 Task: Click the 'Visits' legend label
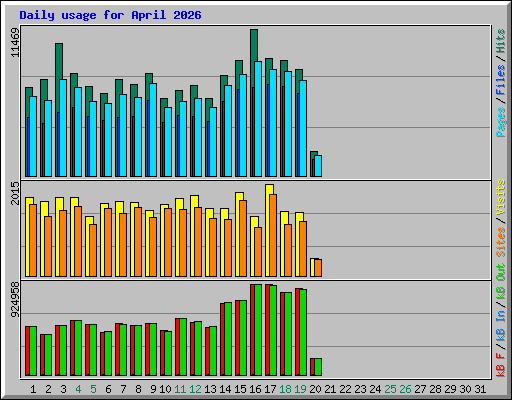501,197
